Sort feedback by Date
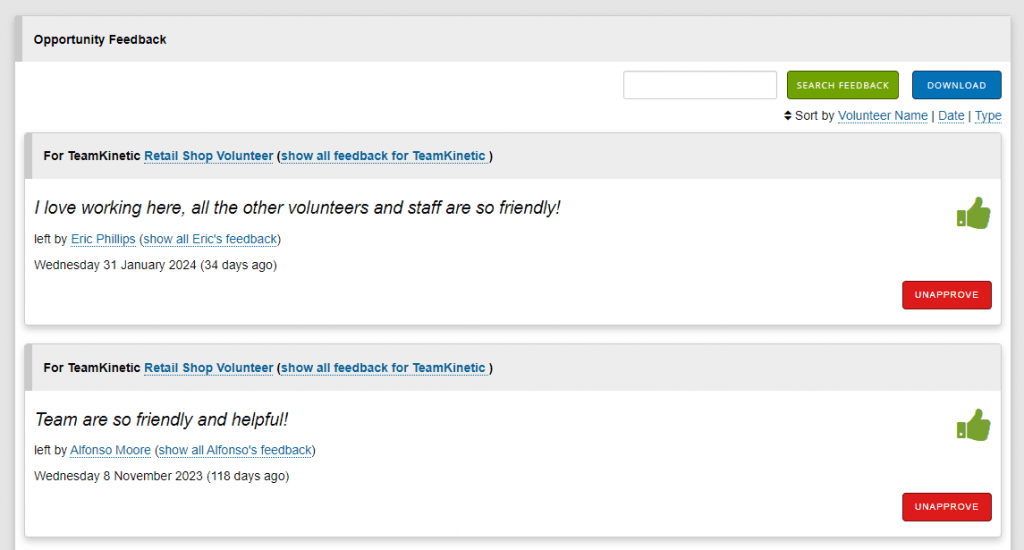The image size is (1024, 550). click(x=951, y=116)
